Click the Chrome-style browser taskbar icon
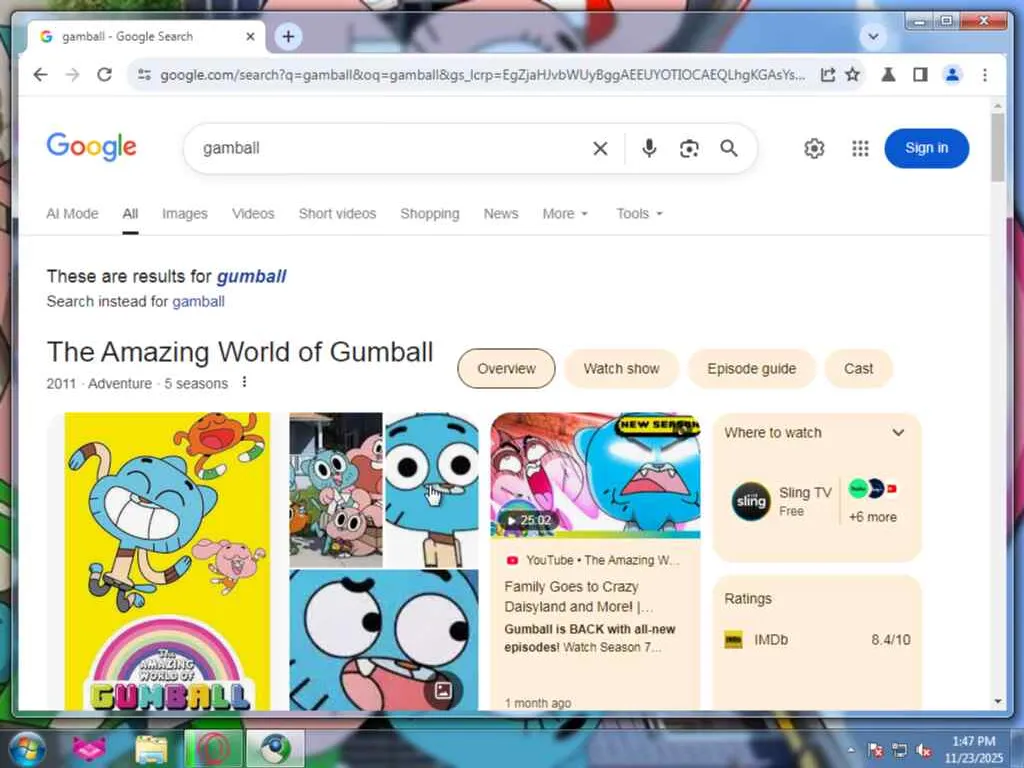The image size is (1024, 768). [x=275, y=748]
